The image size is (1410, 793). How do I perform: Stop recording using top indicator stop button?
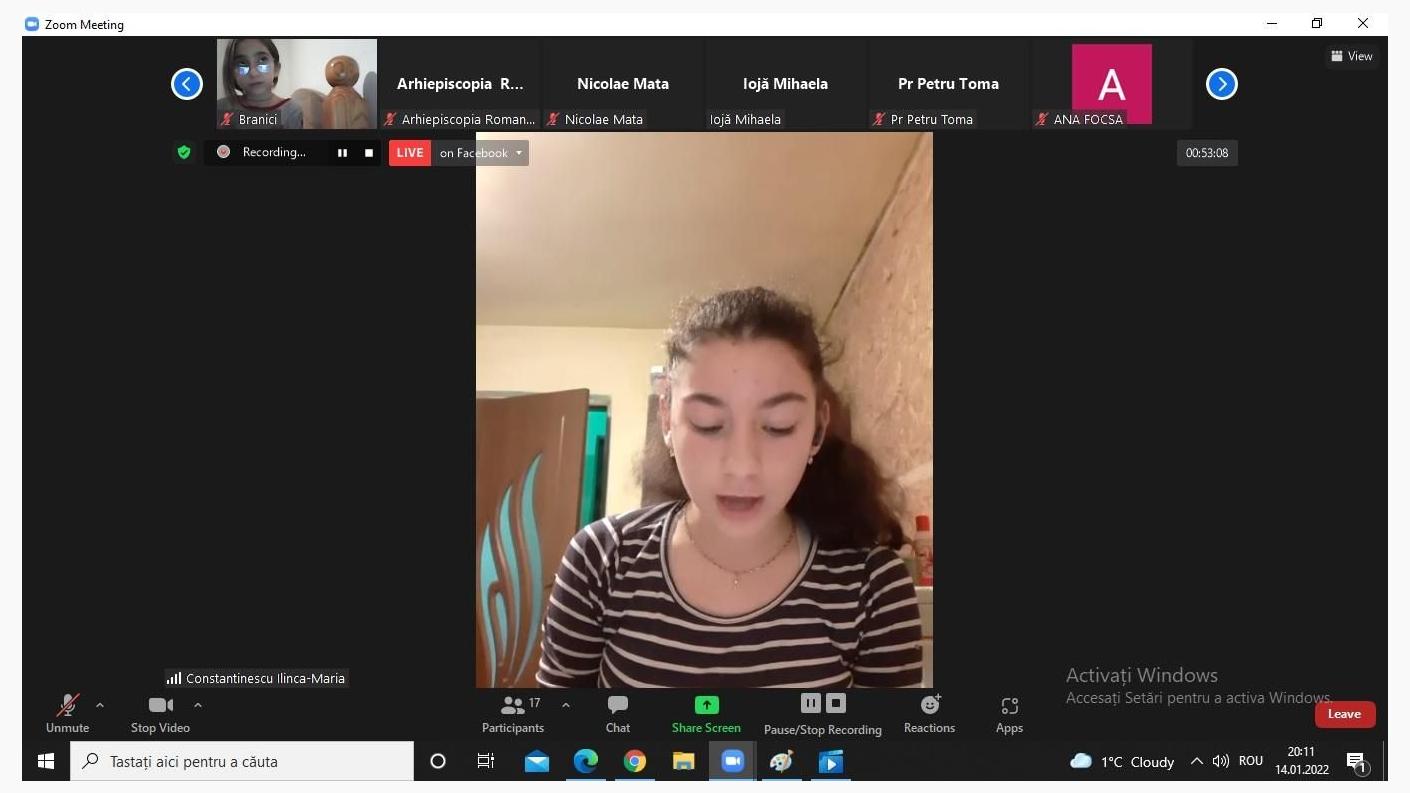(369, 153)
